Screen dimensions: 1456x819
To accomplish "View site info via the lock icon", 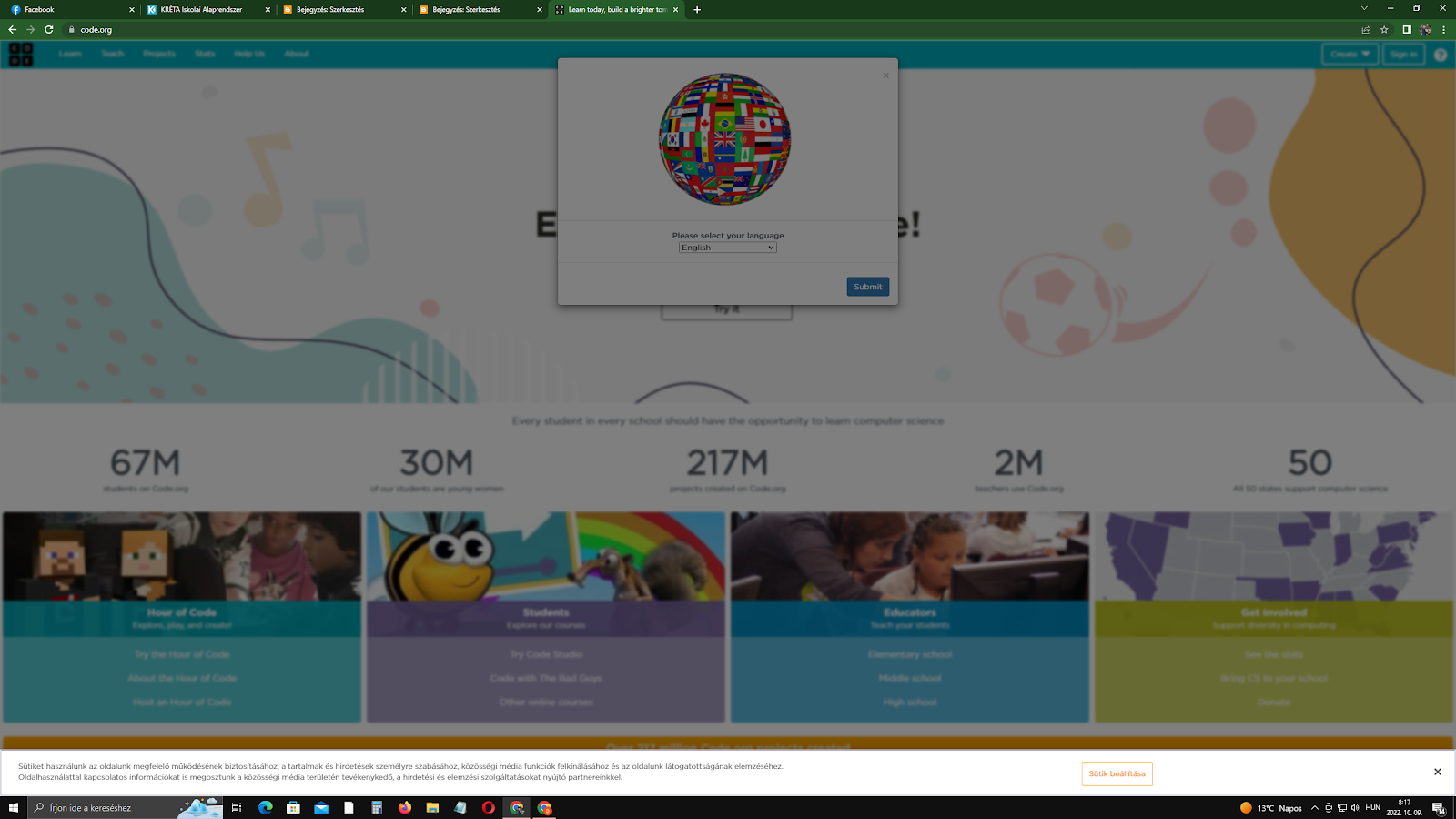I will click(71, 30).
